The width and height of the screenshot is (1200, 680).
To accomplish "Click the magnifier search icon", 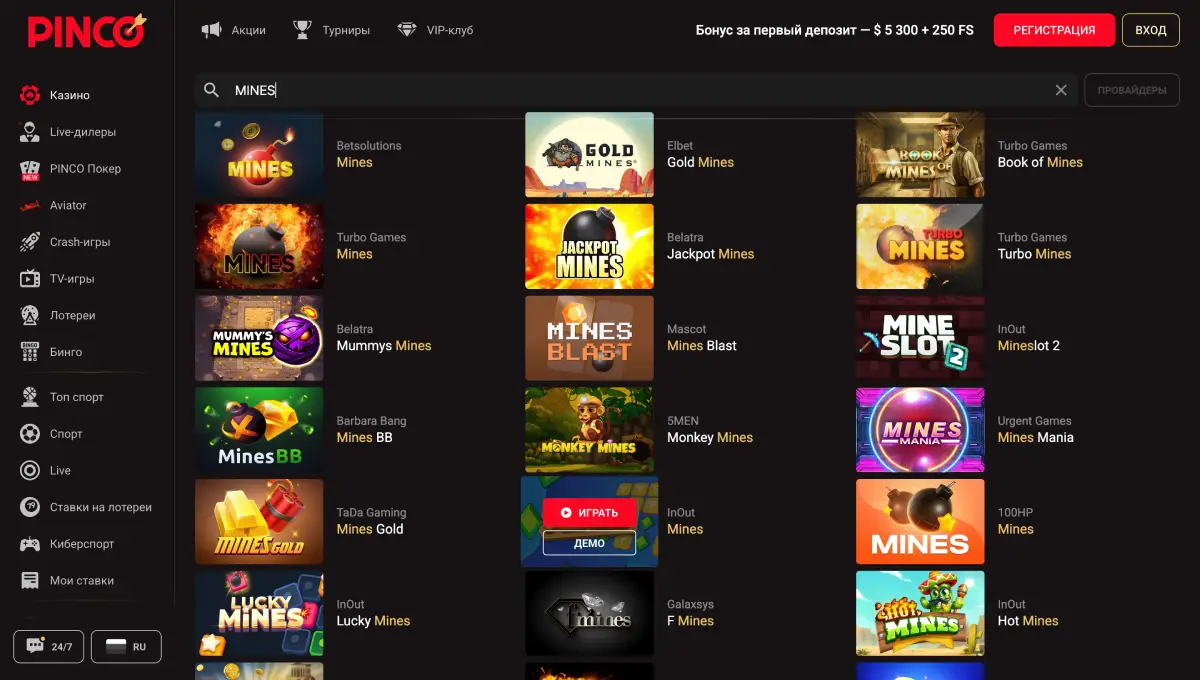I will [211, 90].
